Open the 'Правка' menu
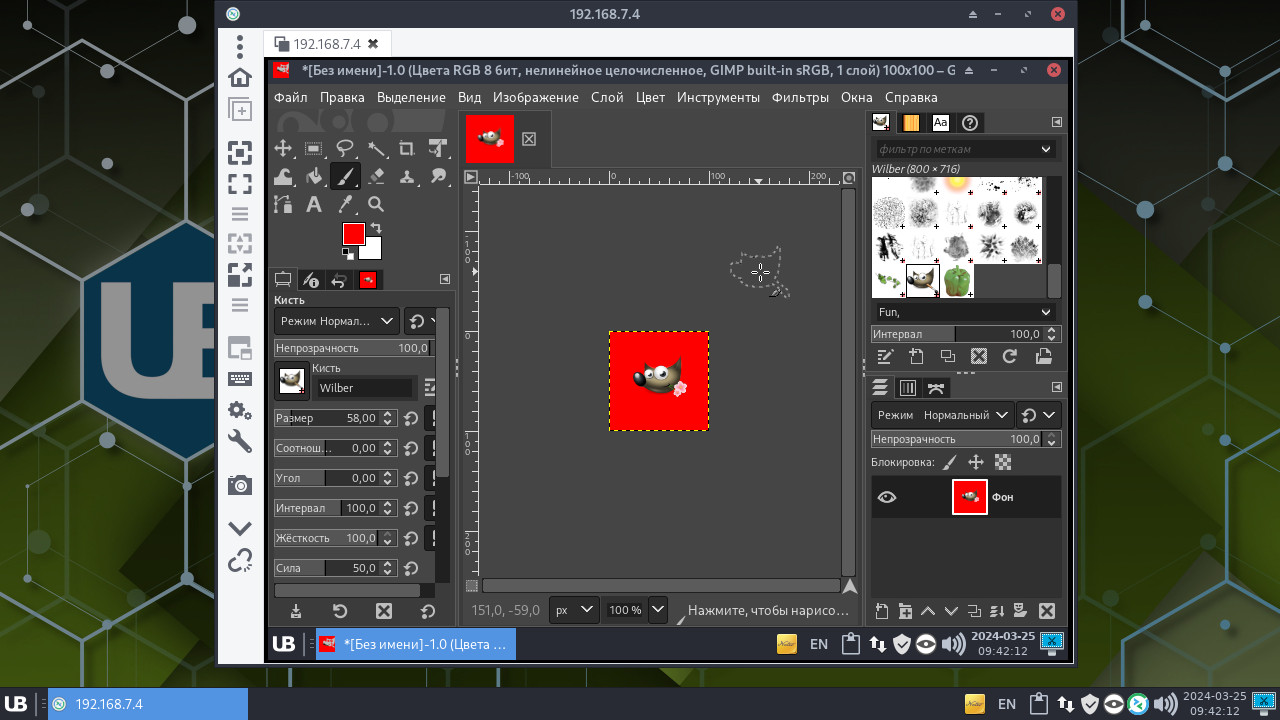The image size is (1280, 720). pyautogui.click(x=342, y=97)
